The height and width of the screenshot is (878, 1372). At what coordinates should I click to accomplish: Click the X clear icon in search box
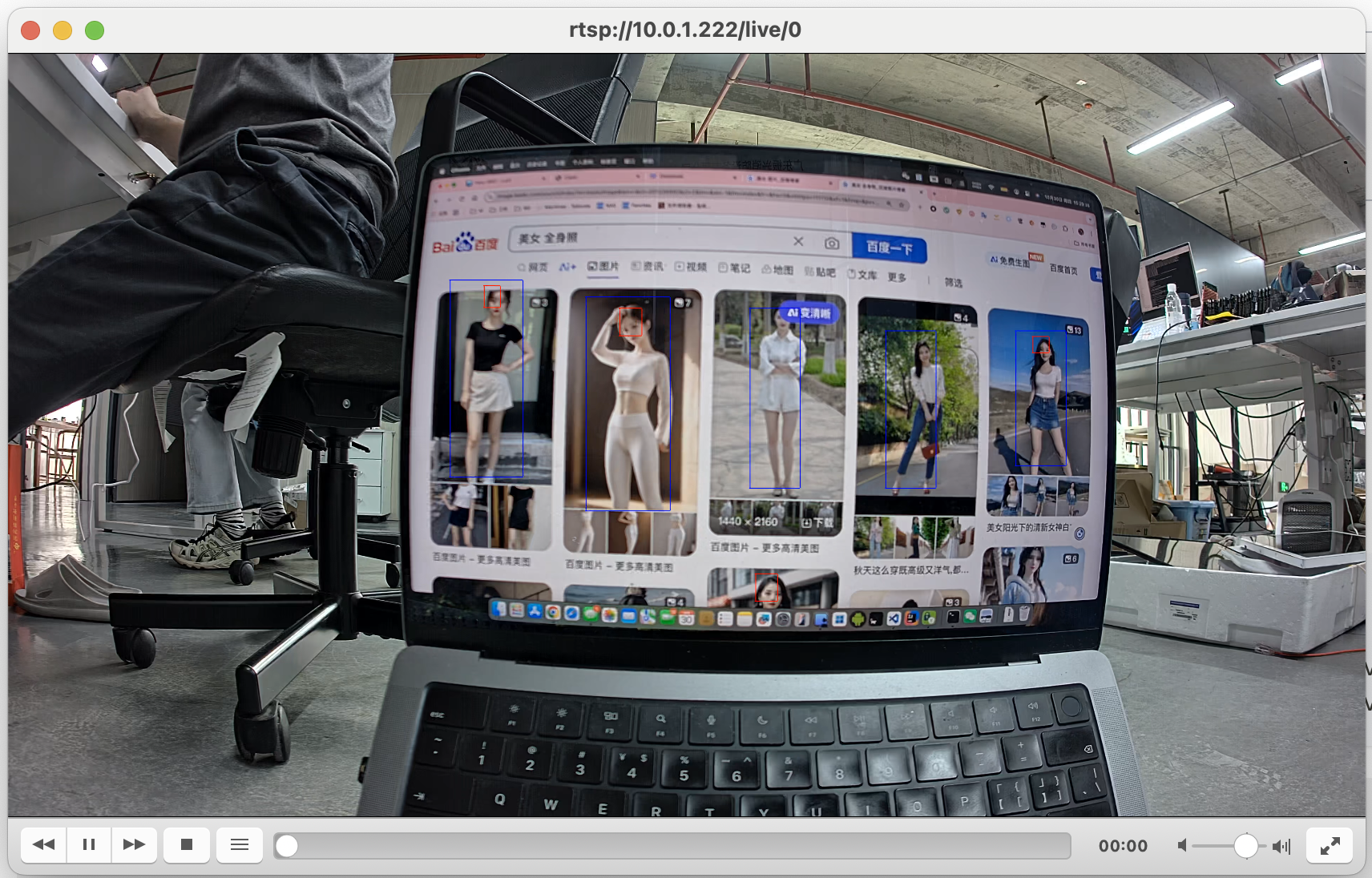[x=798, y=241]
